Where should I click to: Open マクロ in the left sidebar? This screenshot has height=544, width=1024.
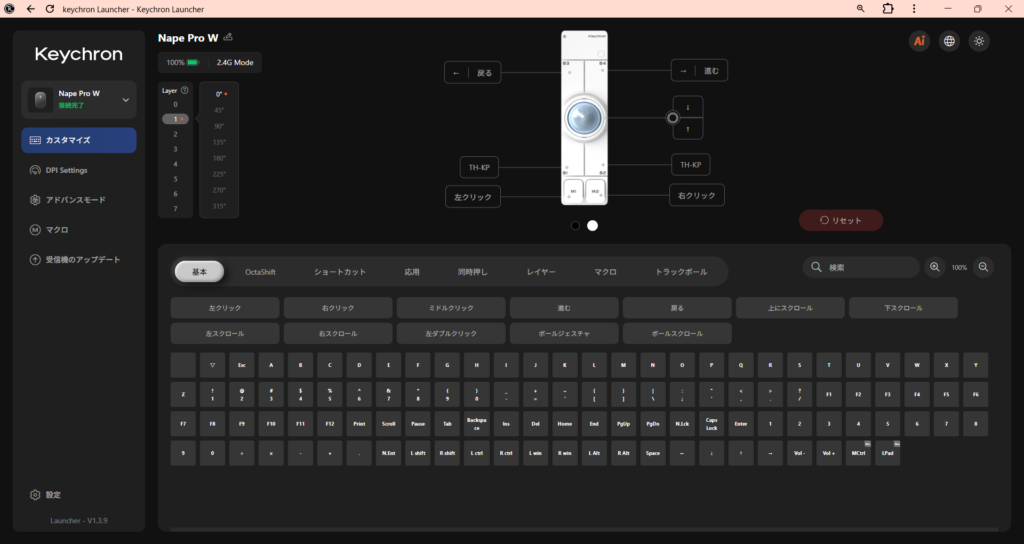tap(79, 230)
